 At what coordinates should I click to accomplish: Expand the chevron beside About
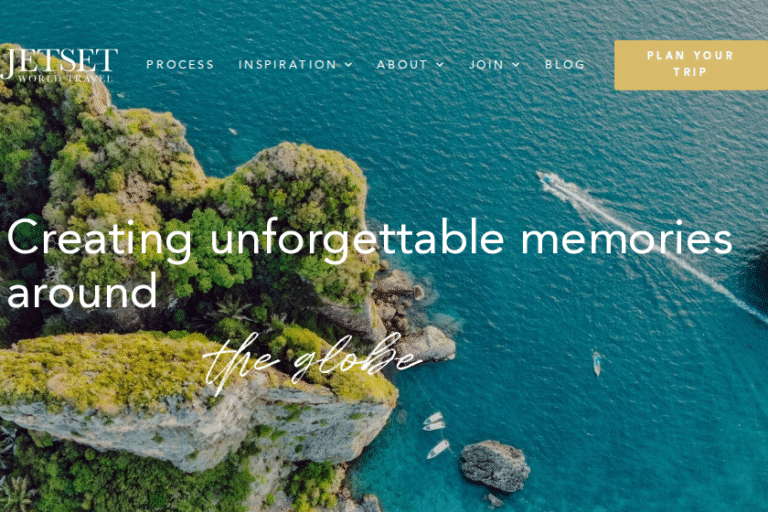click(440, 65)
